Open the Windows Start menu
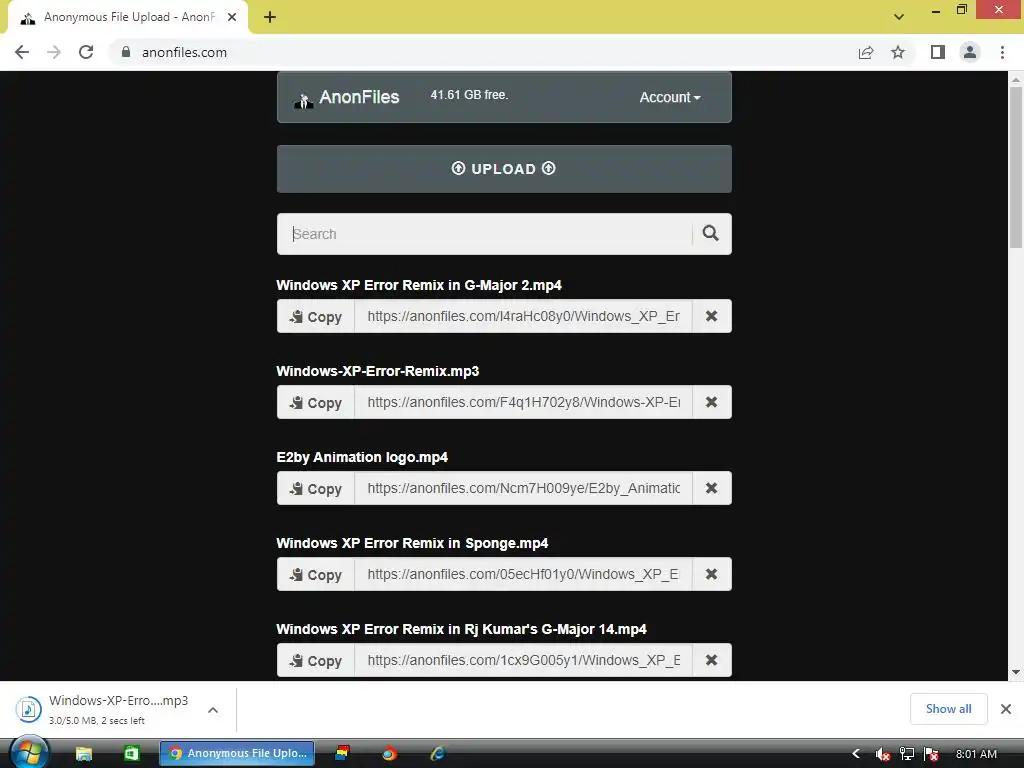Screen dimensions: 1024x768 click(x=29, y=754)
